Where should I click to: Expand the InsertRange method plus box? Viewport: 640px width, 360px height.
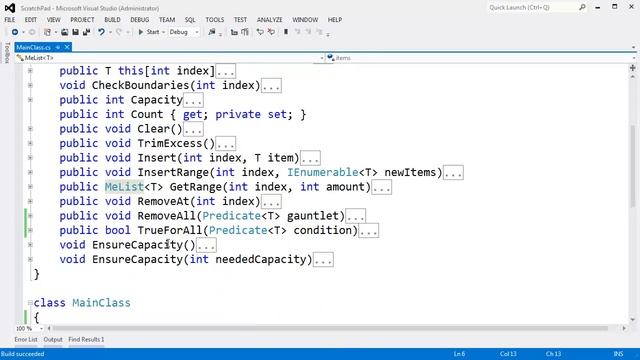tap(30, 172)
